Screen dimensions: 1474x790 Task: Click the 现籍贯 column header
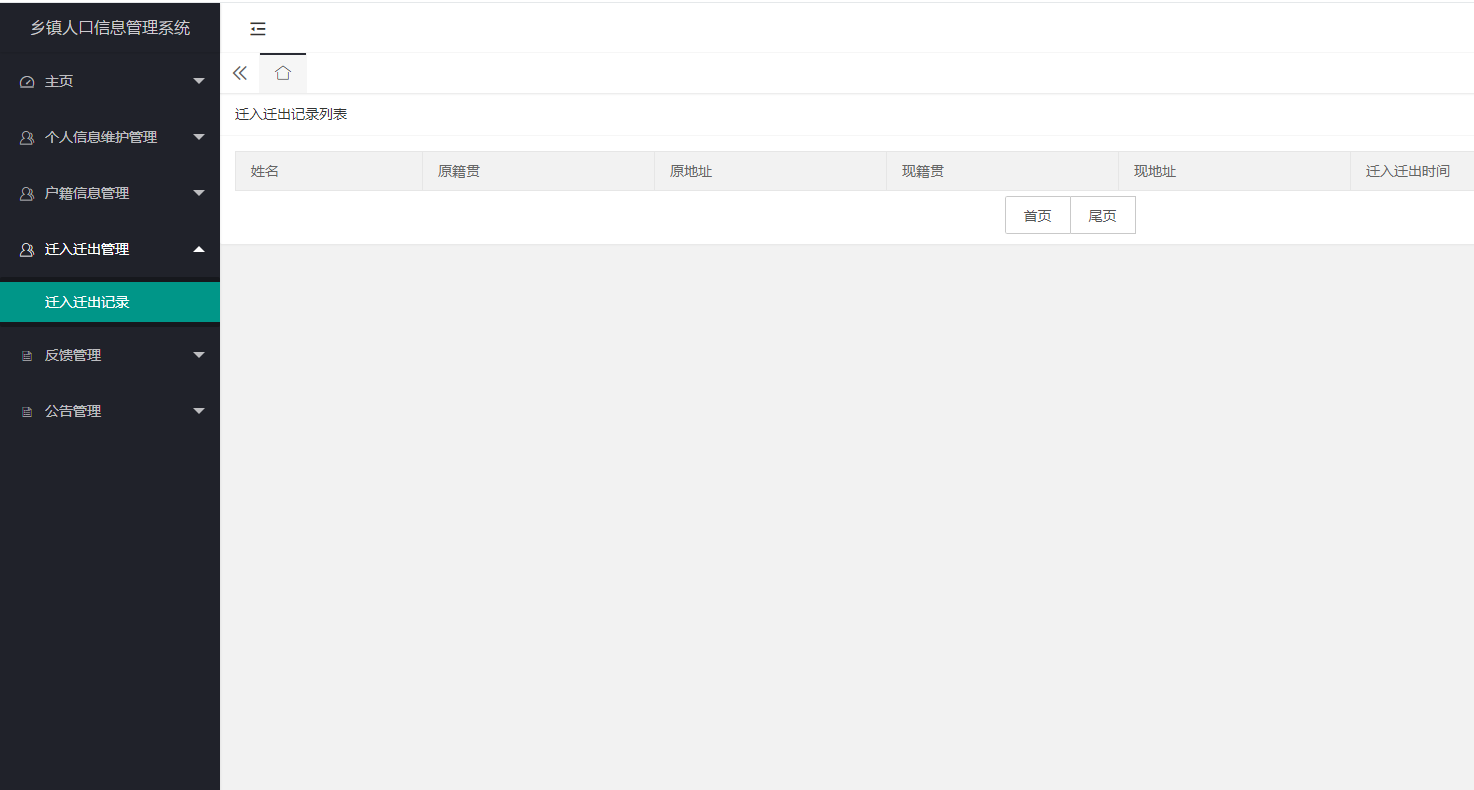click(x=1003, y=171)
